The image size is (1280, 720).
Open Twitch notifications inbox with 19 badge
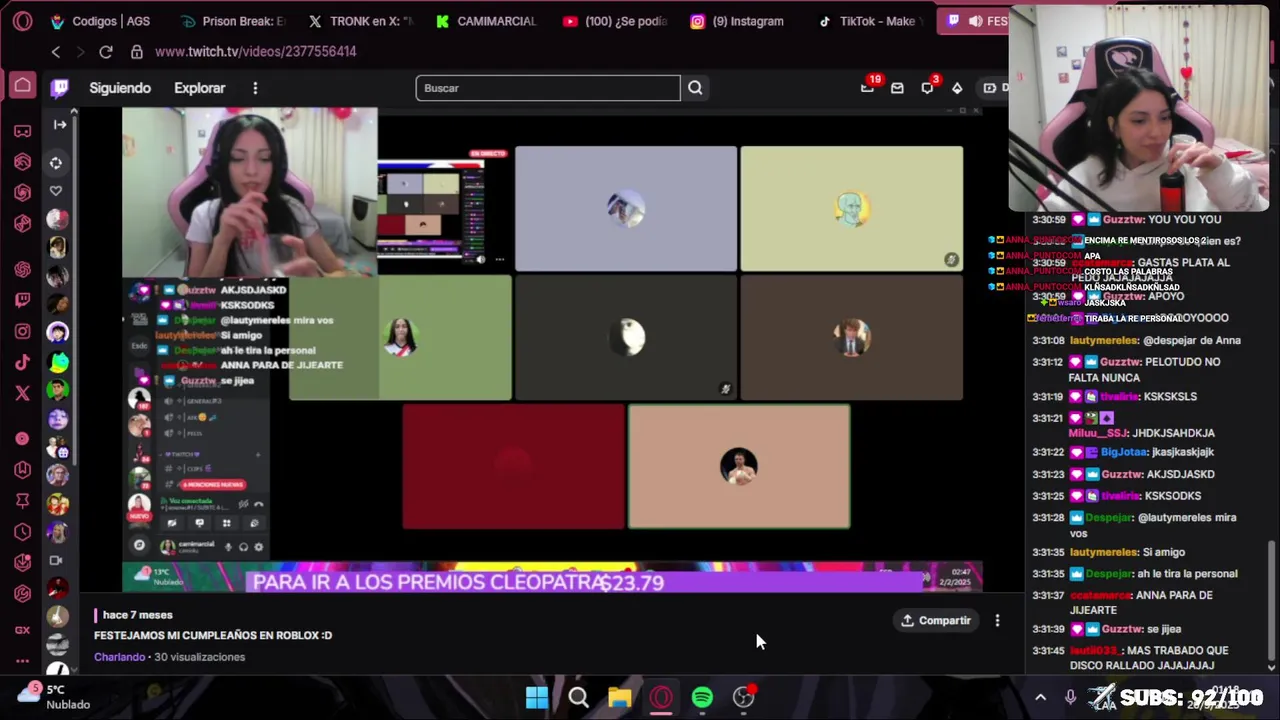coord(868,87)
